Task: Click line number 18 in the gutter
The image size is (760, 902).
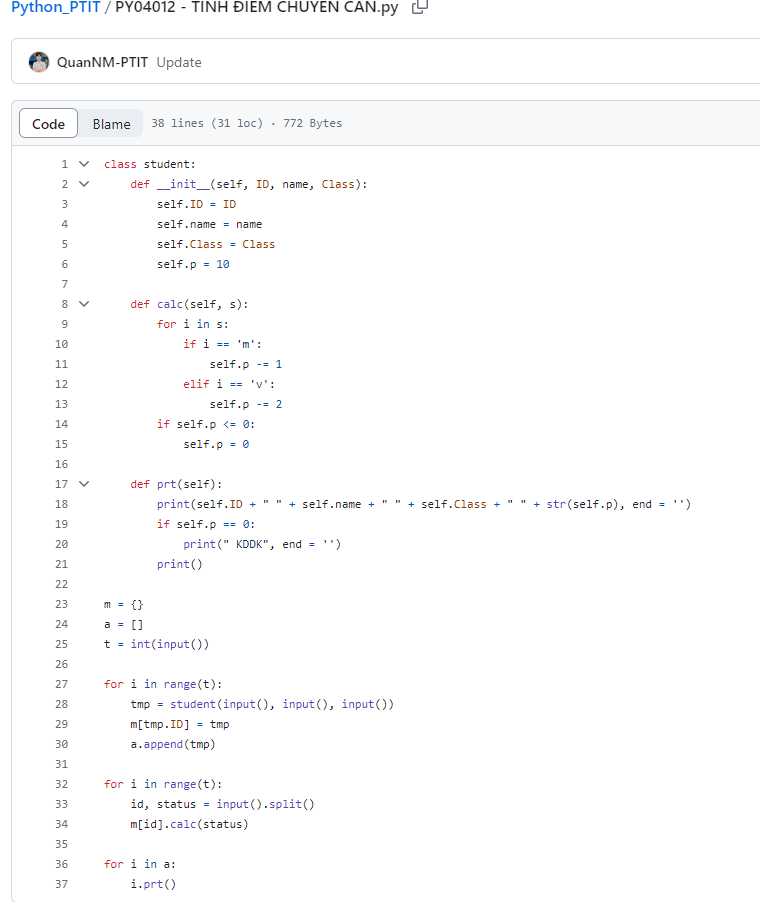Action: 62,504
